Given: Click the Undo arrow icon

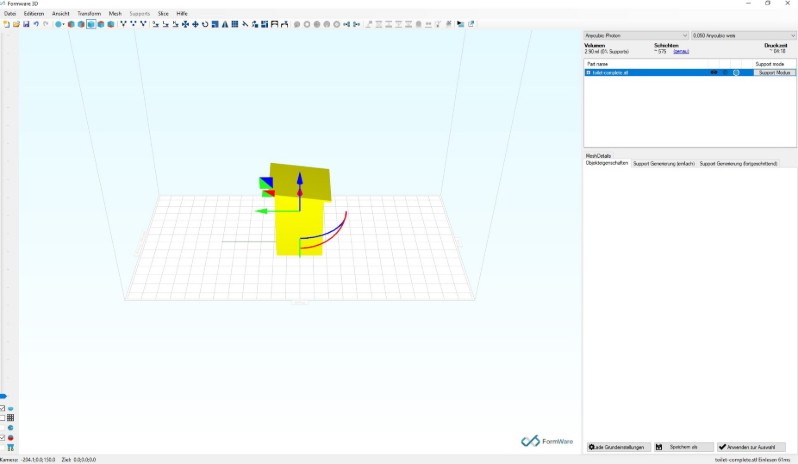Looking at the screenshot, I should pos(36,24).
